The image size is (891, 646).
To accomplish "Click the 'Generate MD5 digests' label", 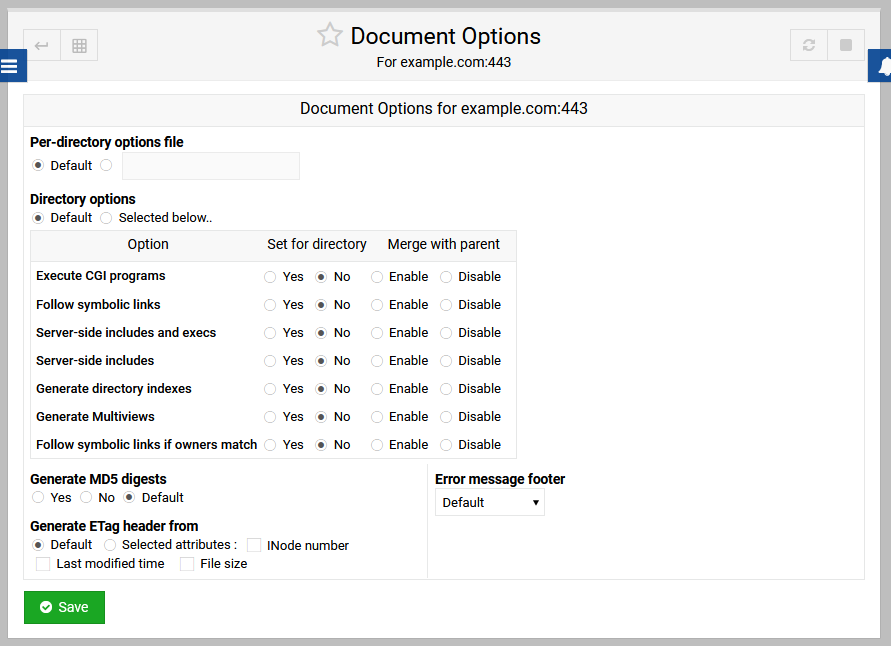I will tap(98, 480).
